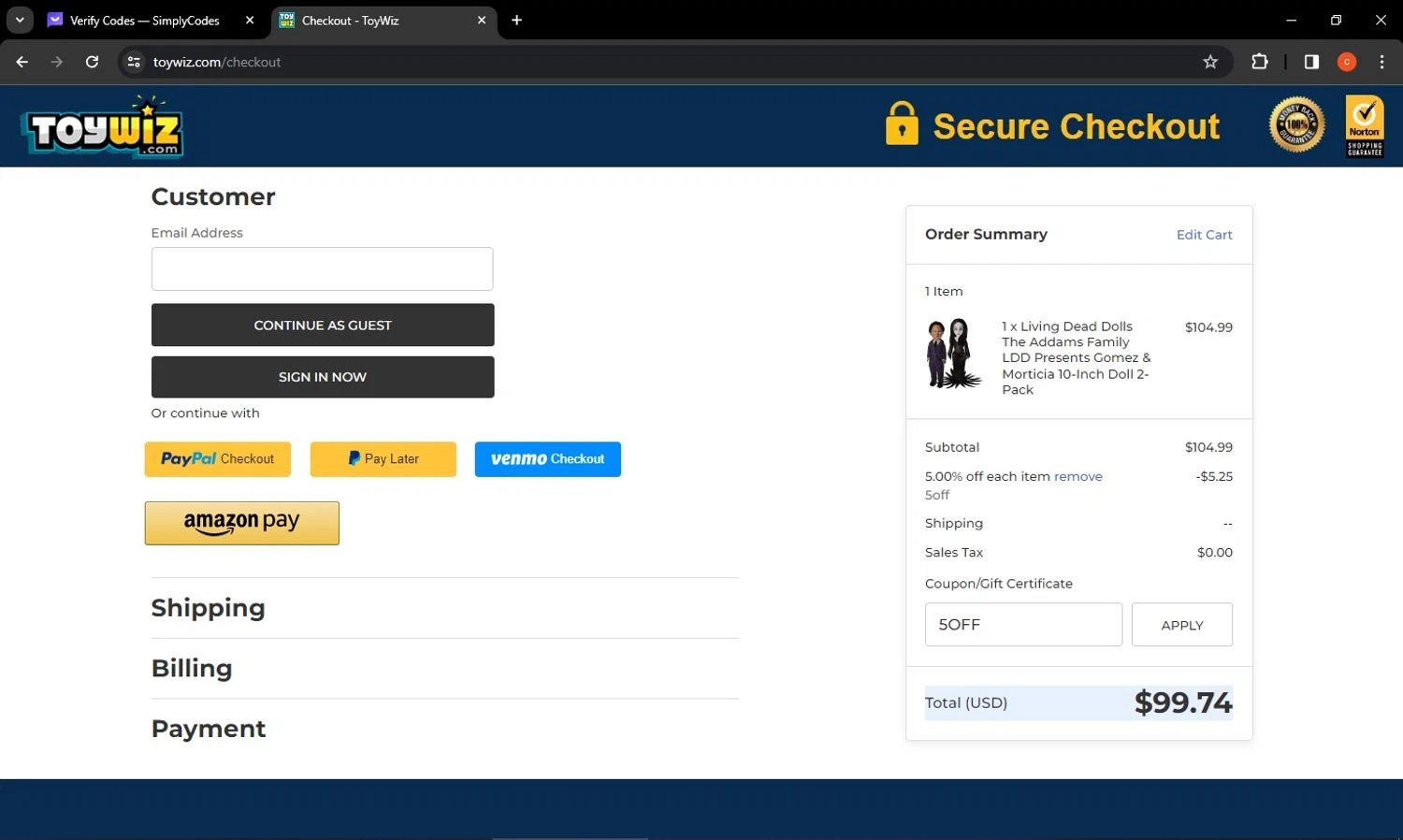Open the tab search dropdown arrow
Viewport: 1403px width, 840px height.
20,20
